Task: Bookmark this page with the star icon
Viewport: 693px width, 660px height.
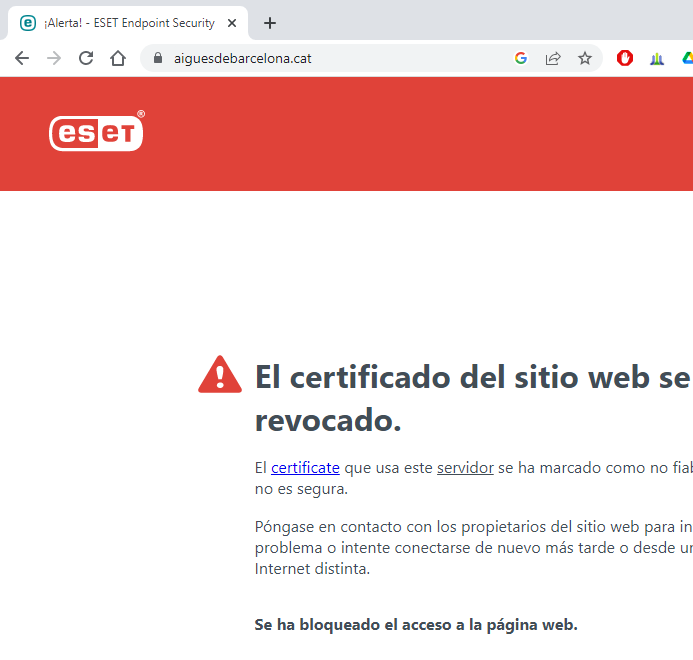Action: [x=585, y=58]
